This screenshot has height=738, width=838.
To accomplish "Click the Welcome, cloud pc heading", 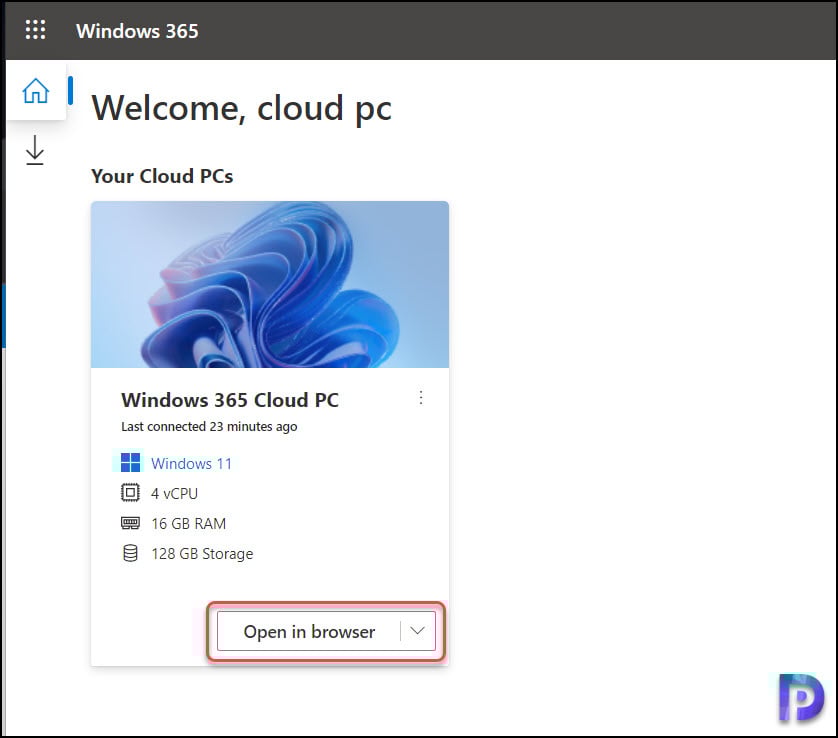I will click(x=242, y=108).
